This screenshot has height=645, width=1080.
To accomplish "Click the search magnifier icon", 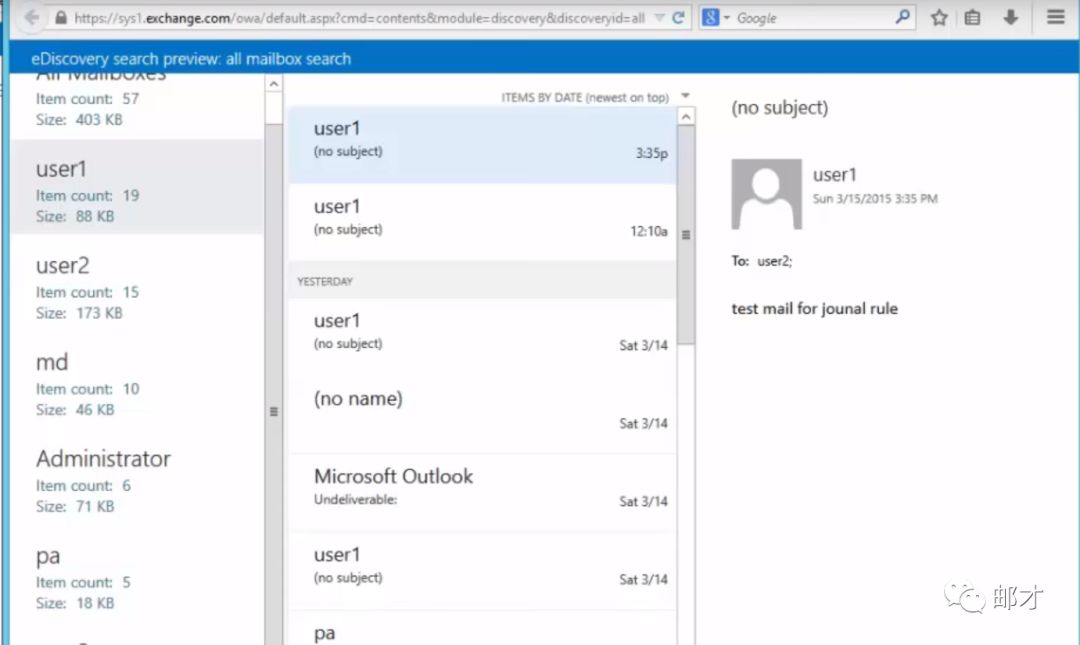I will pos(902,18).
